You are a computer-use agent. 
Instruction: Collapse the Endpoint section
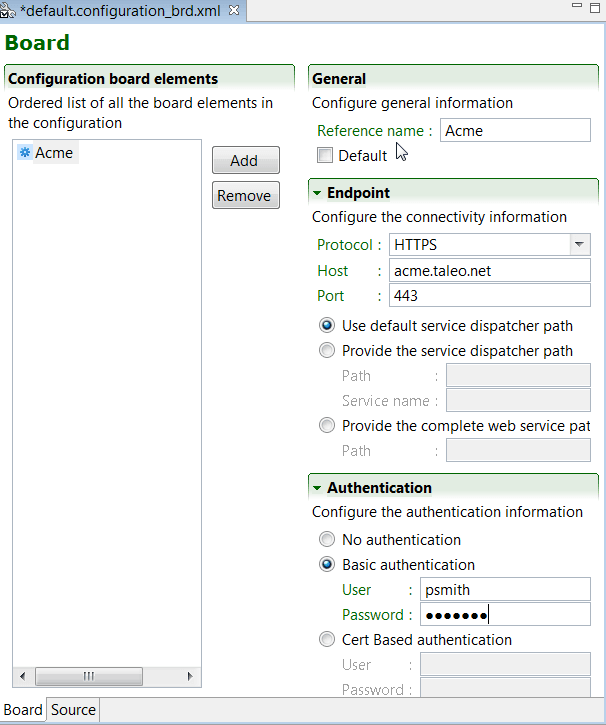pyautogui.click(x=317, y=193)
